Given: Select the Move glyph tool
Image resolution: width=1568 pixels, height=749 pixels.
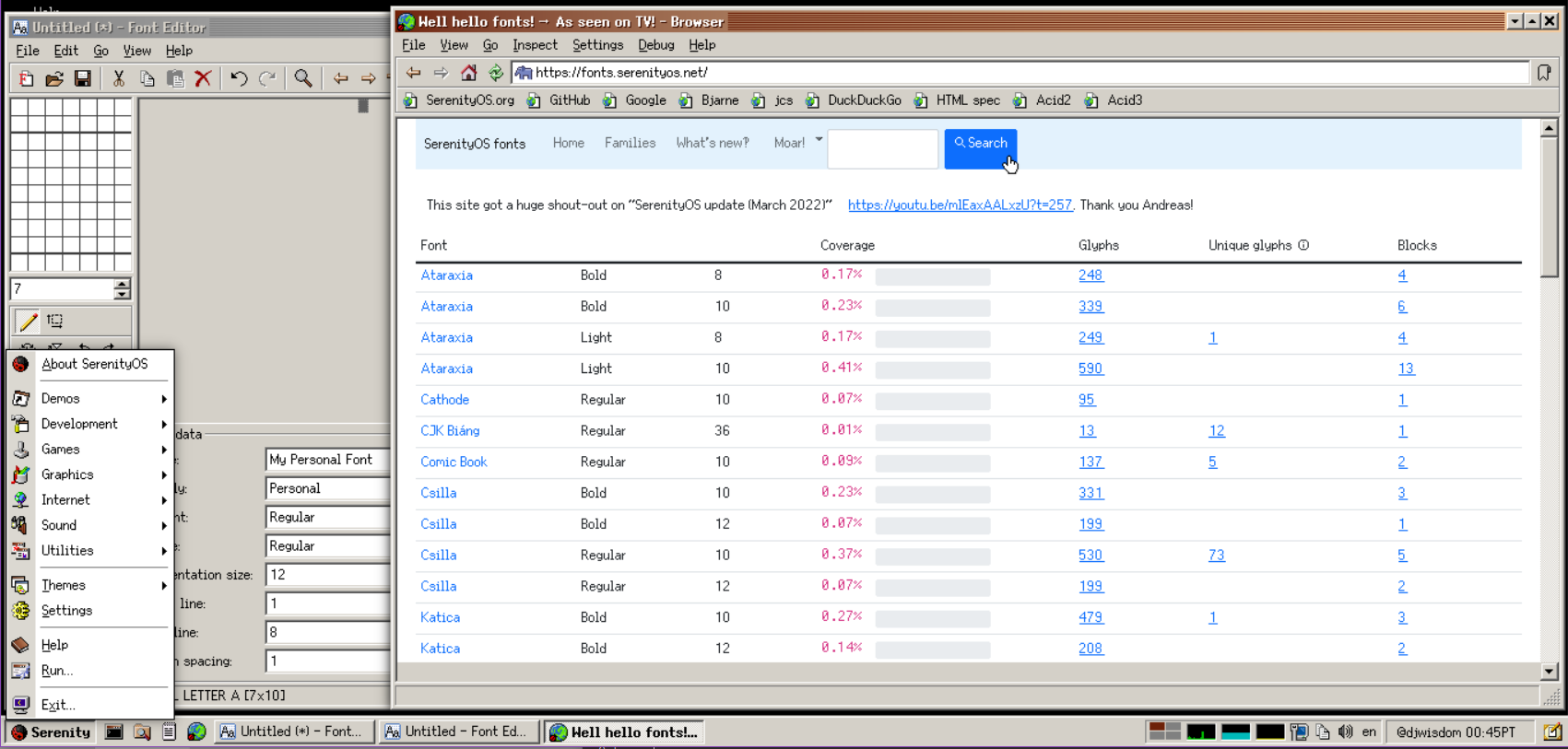Looking at the screenshot, I should (x=55, y=321).
